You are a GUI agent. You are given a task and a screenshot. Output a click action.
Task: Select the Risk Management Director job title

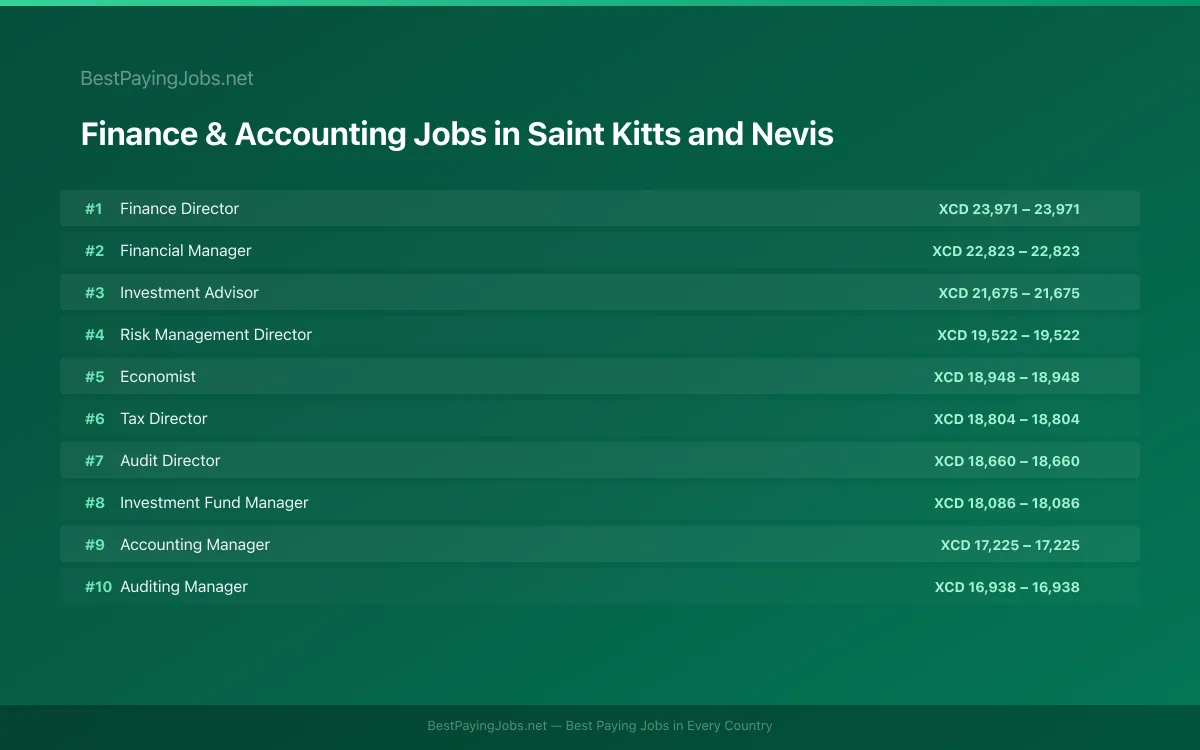point(216,335)
